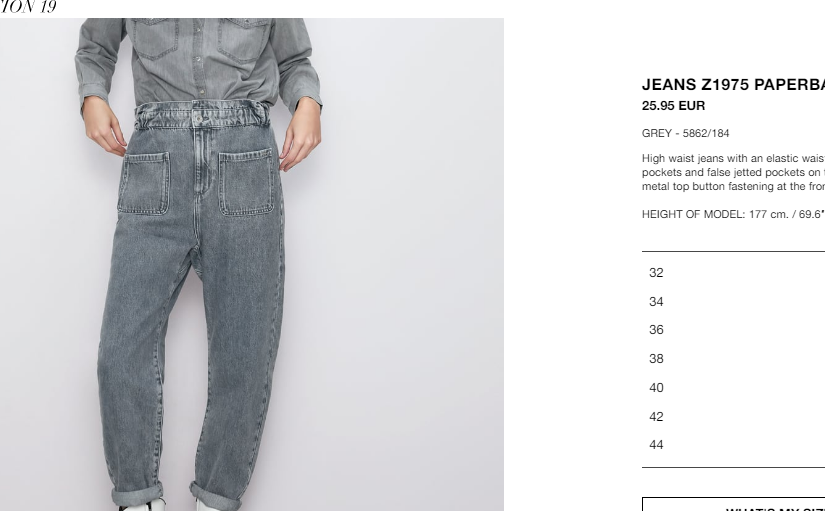Click the 25.95 EUR price
The width and height of the screenshot is (825, 511).
tap(673, 106)
